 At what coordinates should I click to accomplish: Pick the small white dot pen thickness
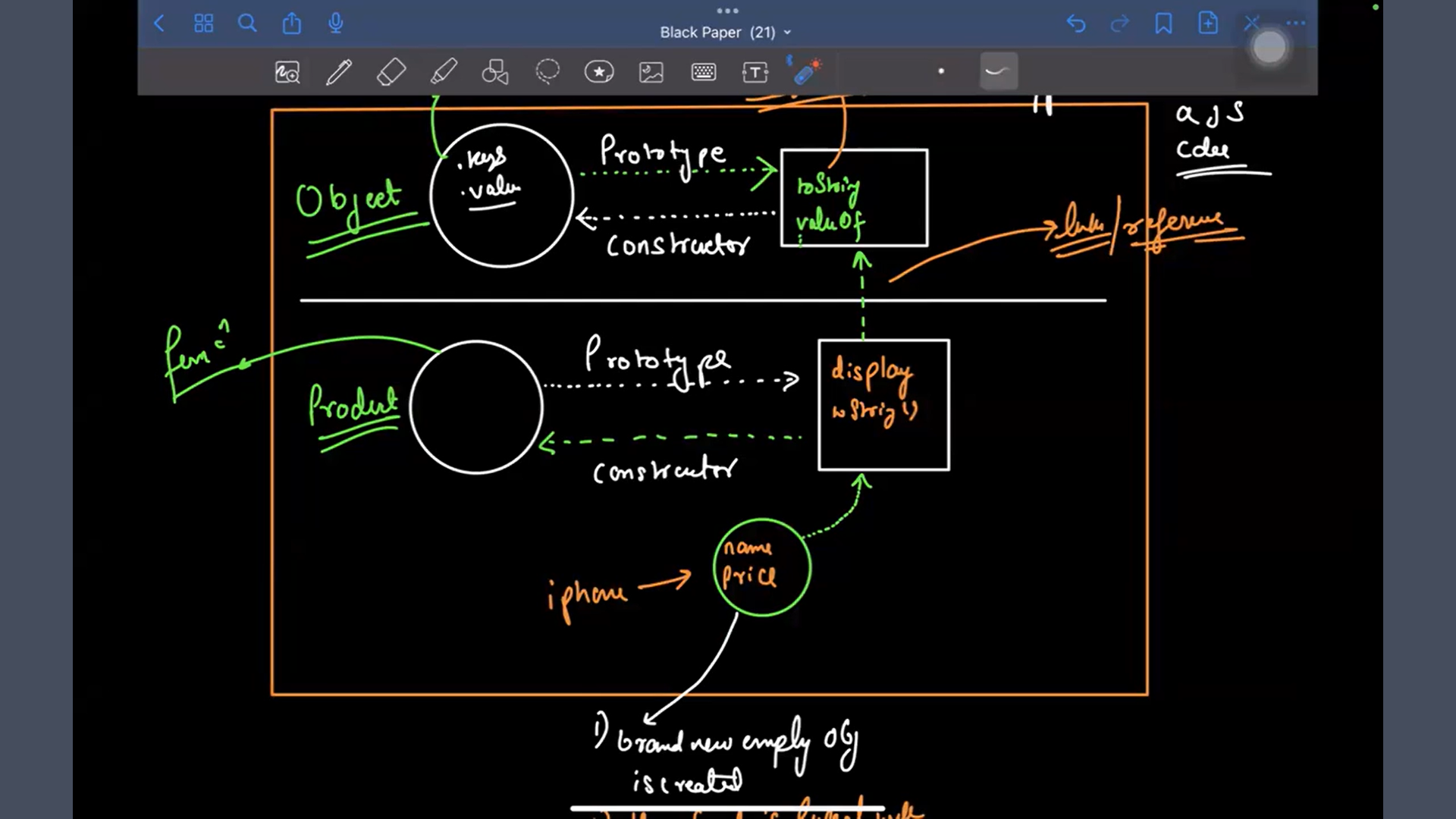point(941,72)
